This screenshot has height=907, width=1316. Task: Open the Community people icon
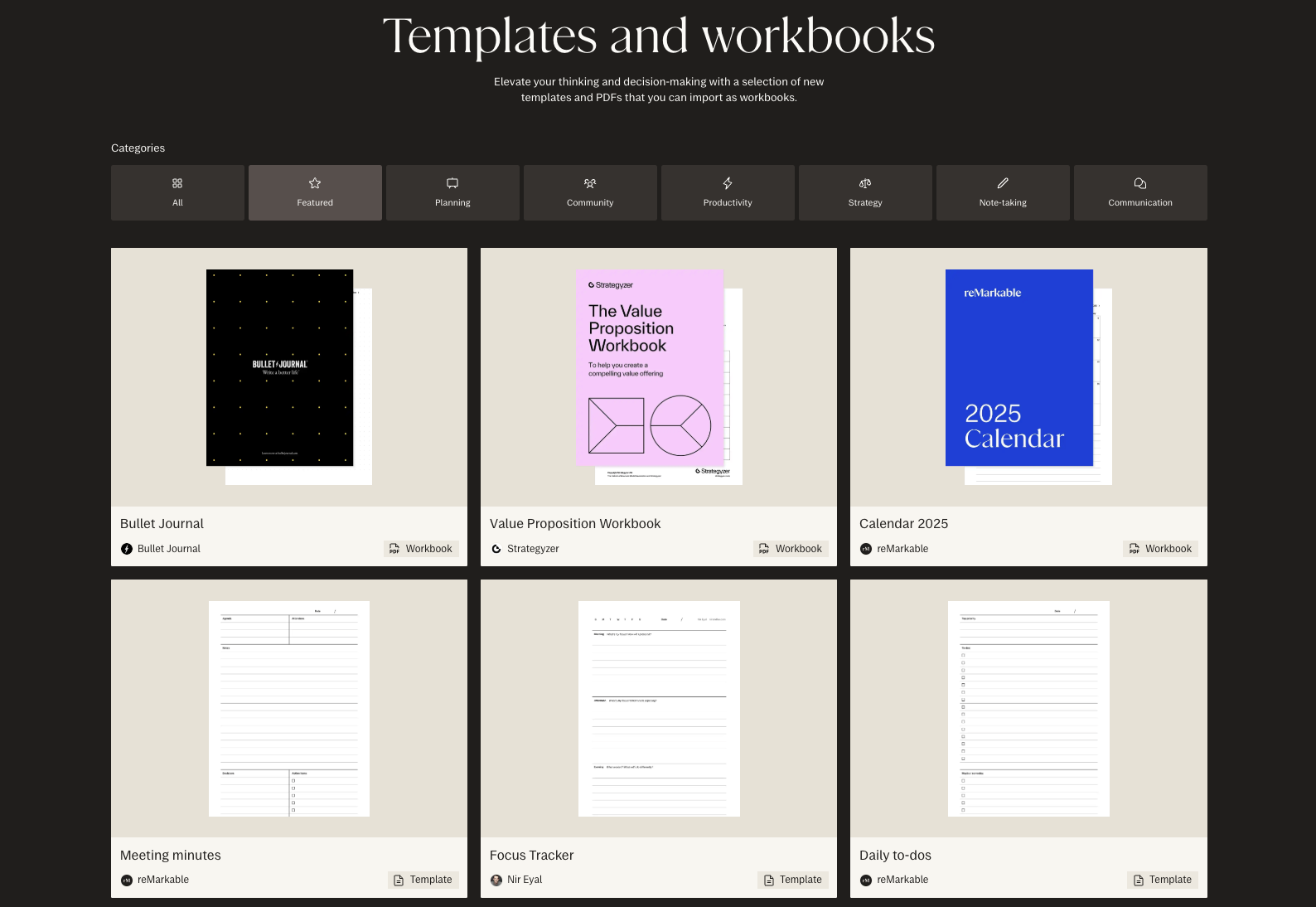pos(590,183)
